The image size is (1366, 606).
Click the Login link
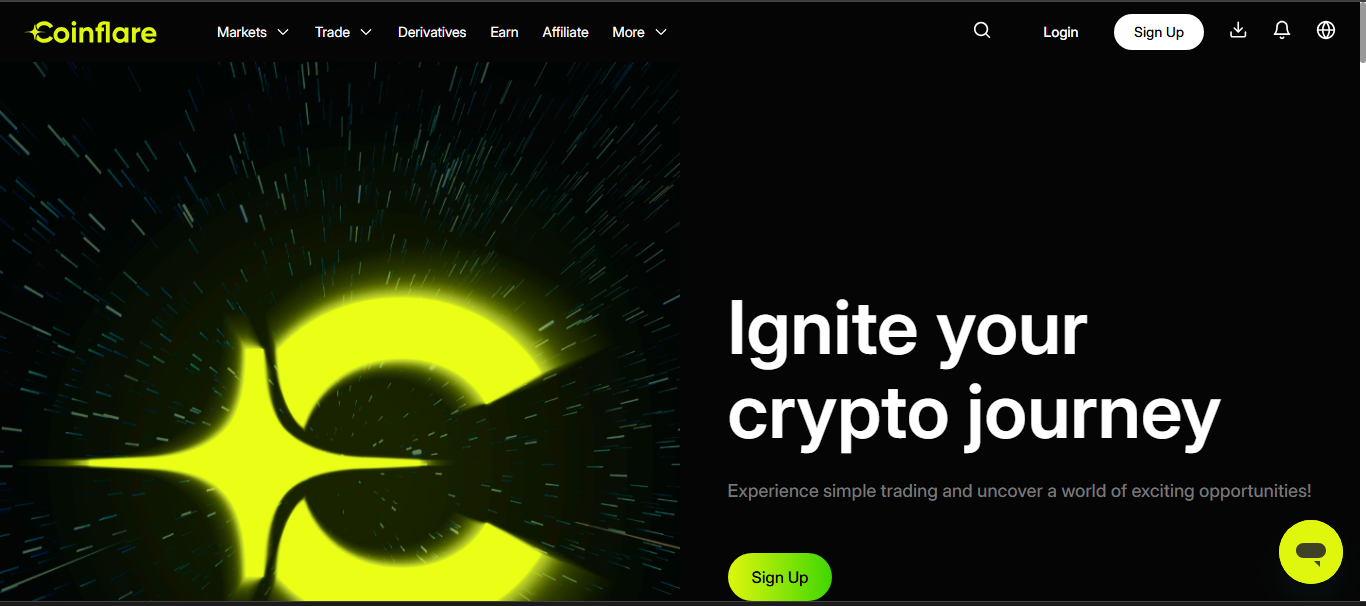tap(1060, 32)
